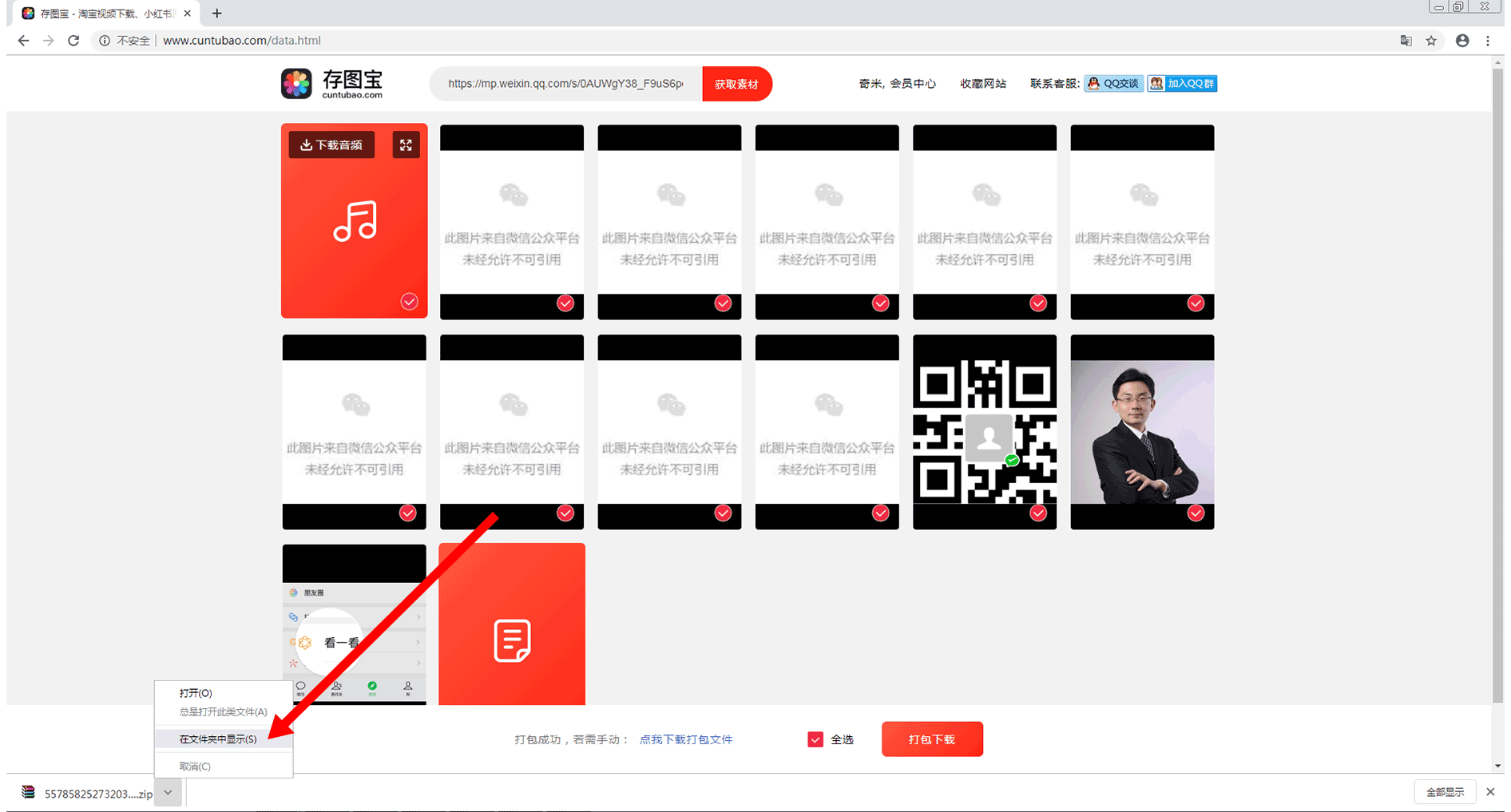Image resolution: width=1511 pixels, height=812 pixels.
Task: Deselect the audio tile checkmark
Action: pos(409,302)
